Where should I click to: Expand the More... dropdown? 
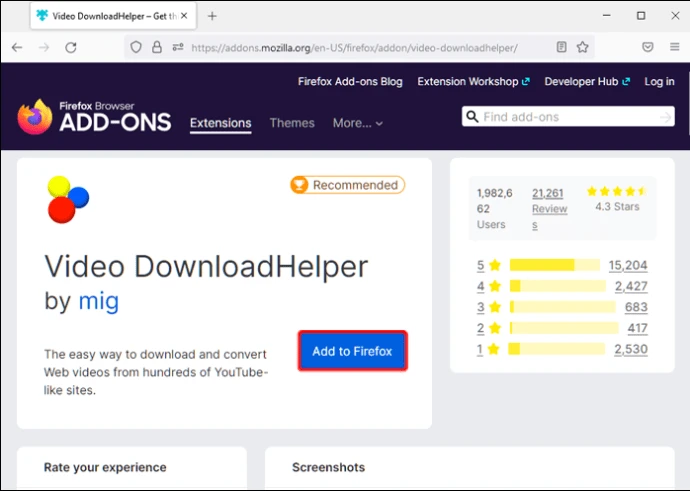357,123
